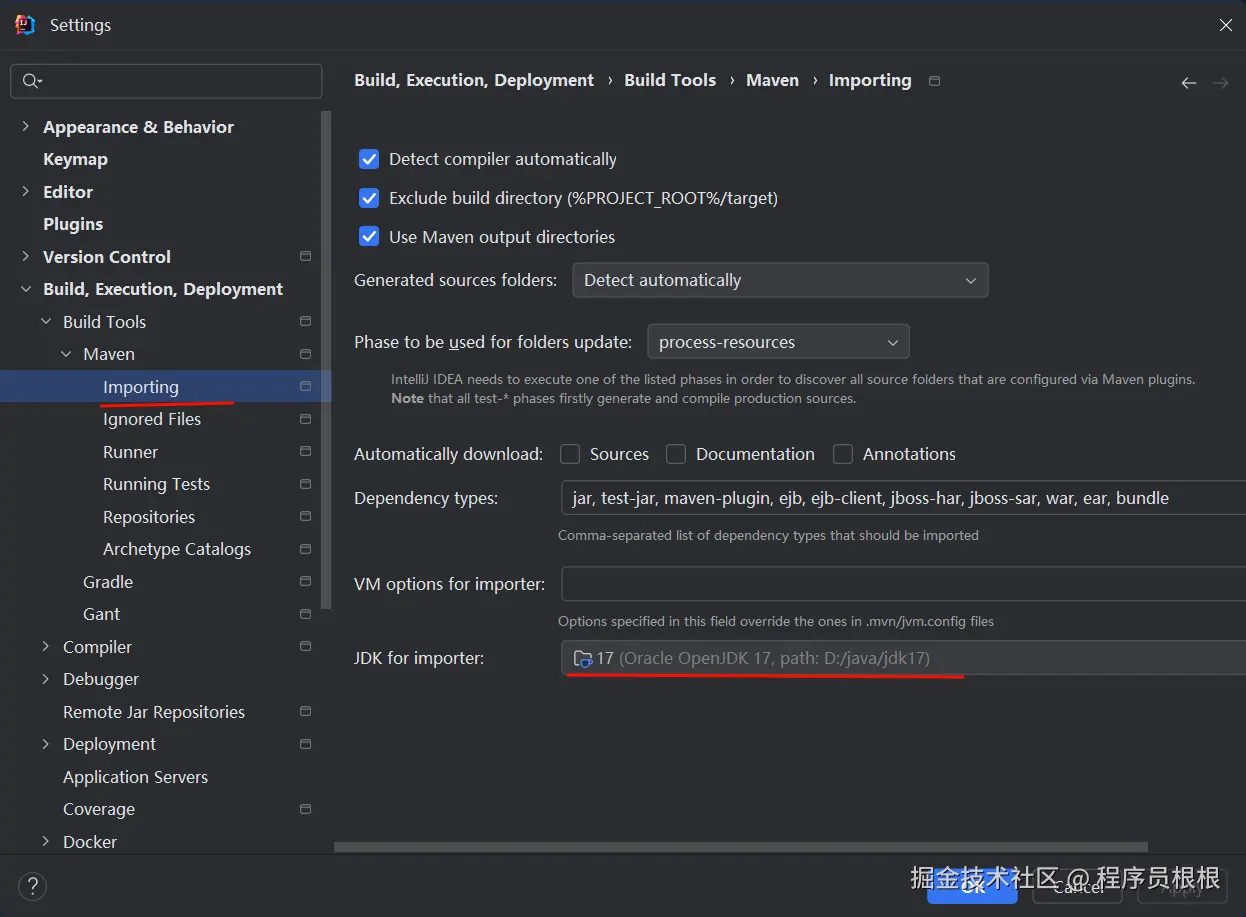The height and width of the screenshot is (917, 1246).
Task: Click the search magnifier icon in settings
Action: (x=32, y=82)
